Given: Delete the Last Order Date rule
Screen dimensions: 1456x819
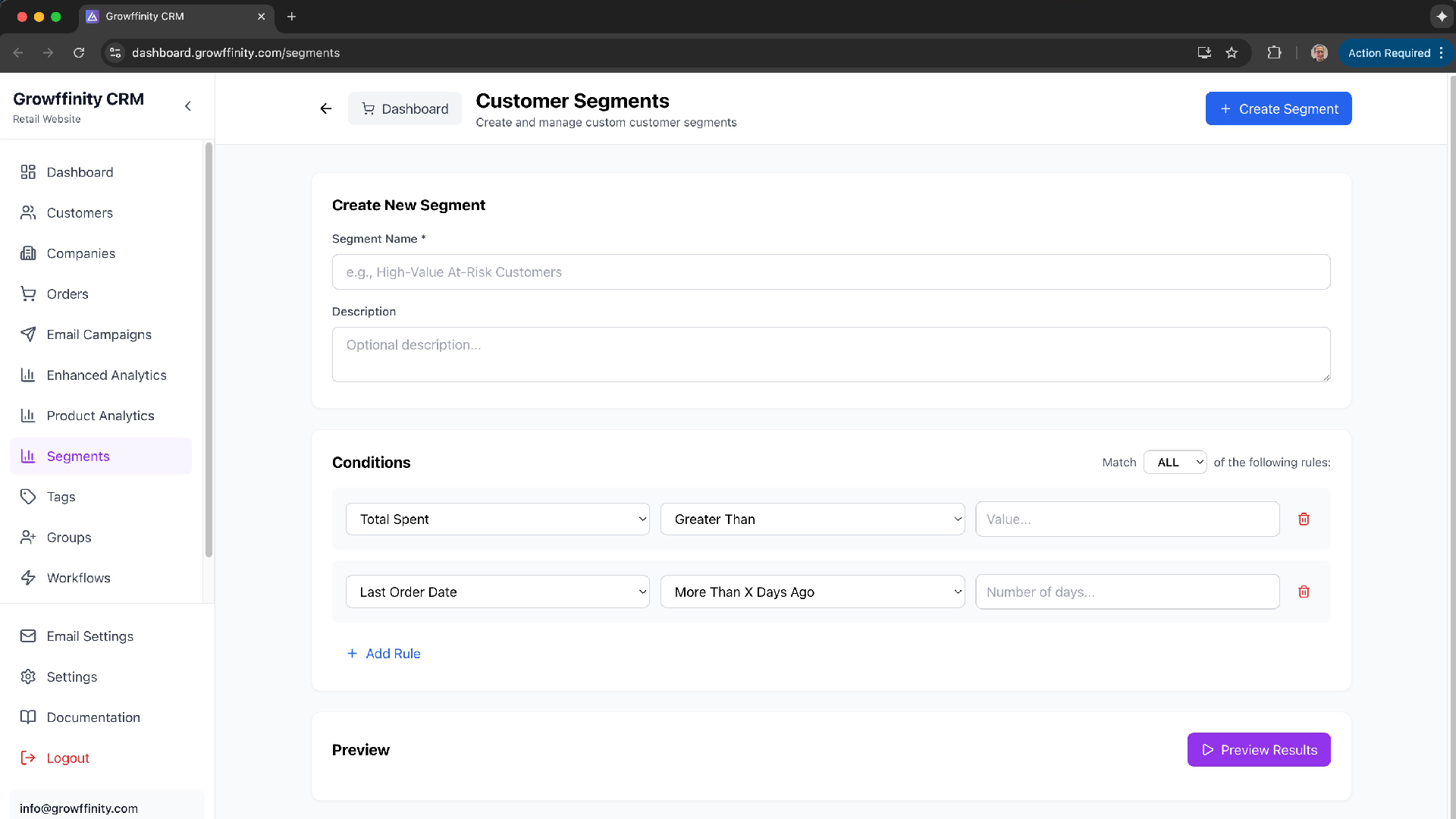Looking at the screenshot, I should (x=1304, y=592).
